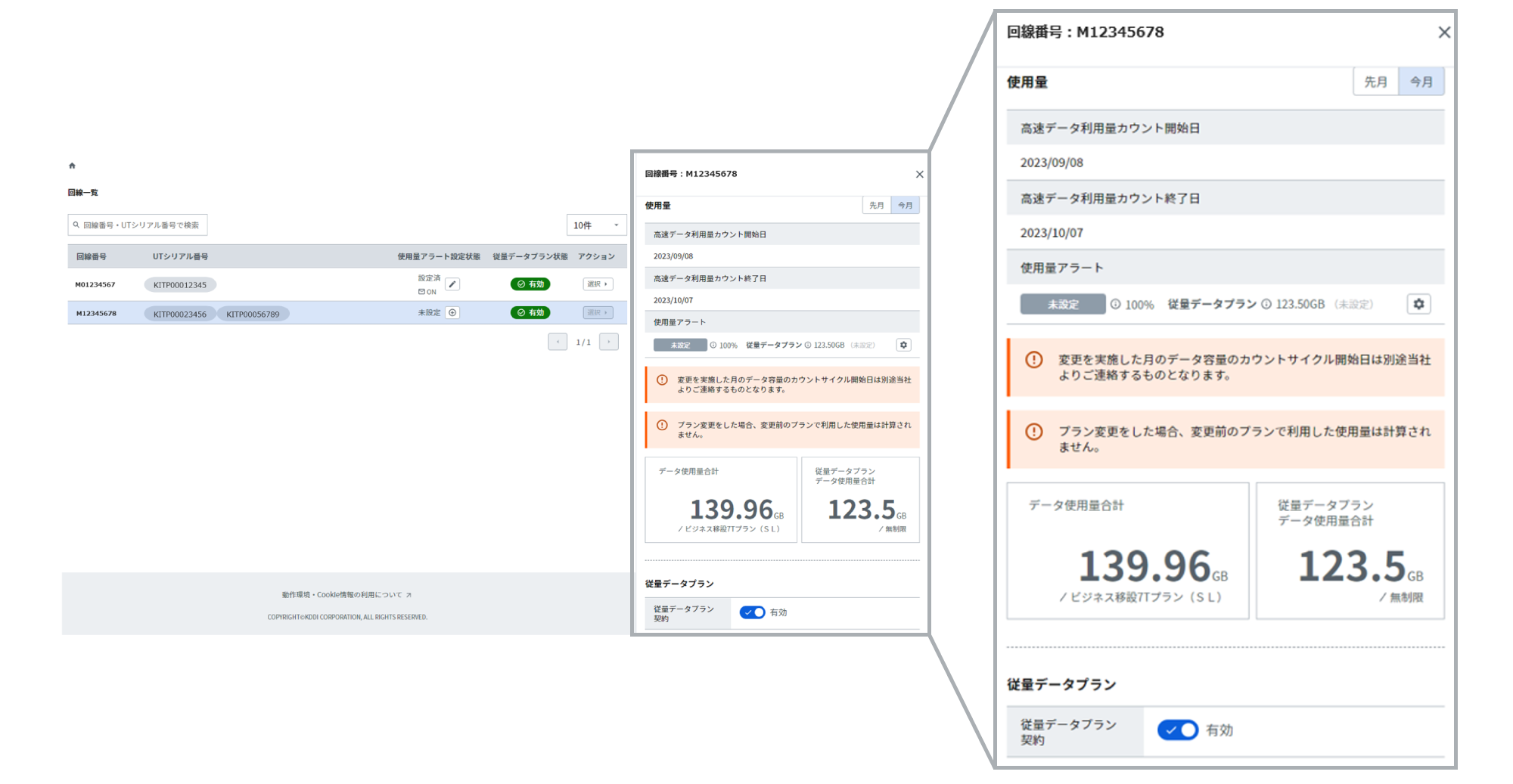This screenshot has width=1513, height=784.
Task: Switch to 先月 tab in the enlarged panel
Action: [x=1375, y=82]
